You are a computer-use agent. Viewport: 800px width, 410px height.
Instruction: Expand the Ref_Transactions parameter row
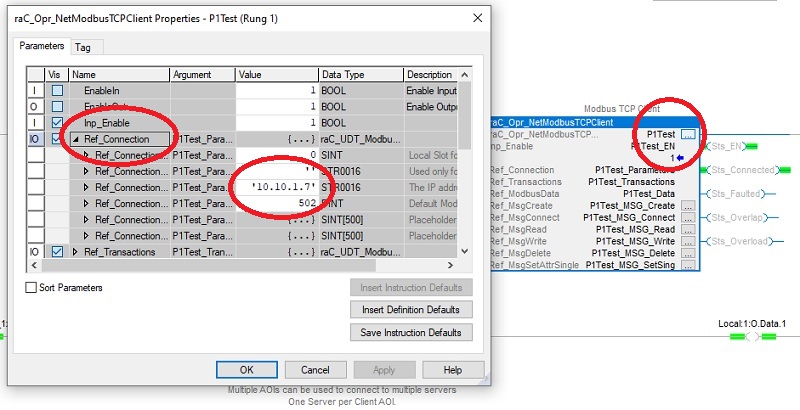pos(76,252)
